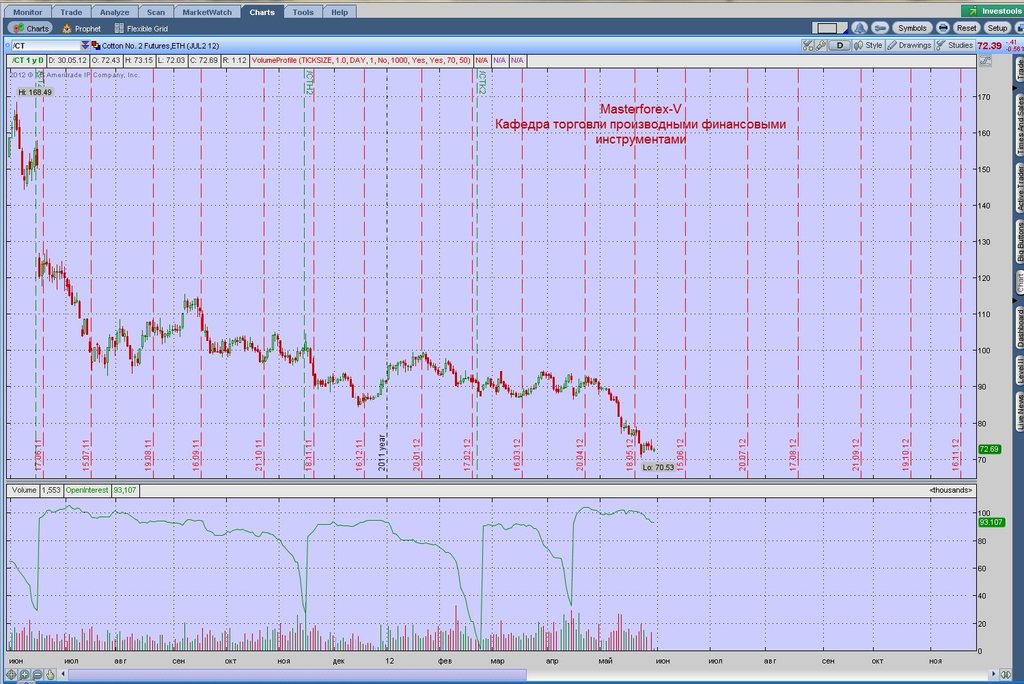This screenshot has height=684, width=1024.
Task: Open the Flexible Grid layout
Action: (x=141, y=29)
